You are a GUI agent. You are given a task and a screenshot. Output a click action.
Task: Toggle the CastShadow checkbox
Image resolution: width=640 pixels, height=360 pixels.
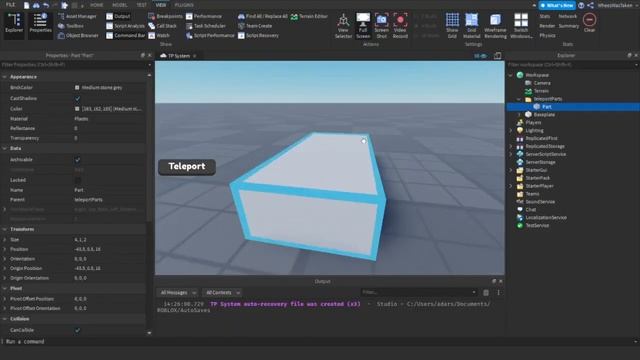[78, 98]
